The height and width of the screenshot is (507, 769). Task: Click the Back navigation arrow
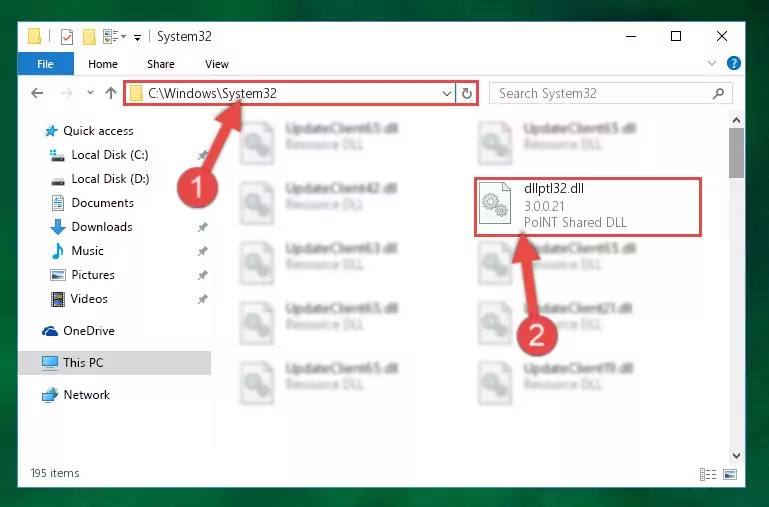(x=37, y=93)
